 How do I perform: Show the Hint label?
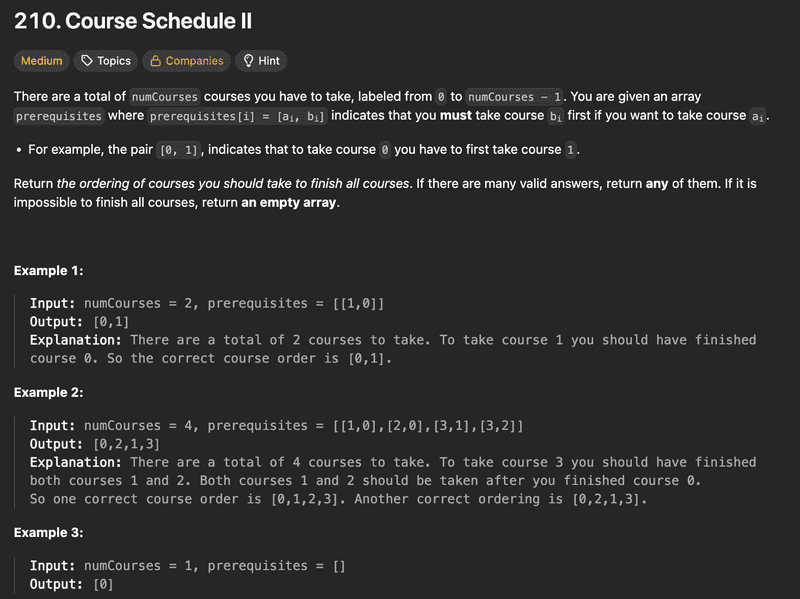(x=269, y=61)
